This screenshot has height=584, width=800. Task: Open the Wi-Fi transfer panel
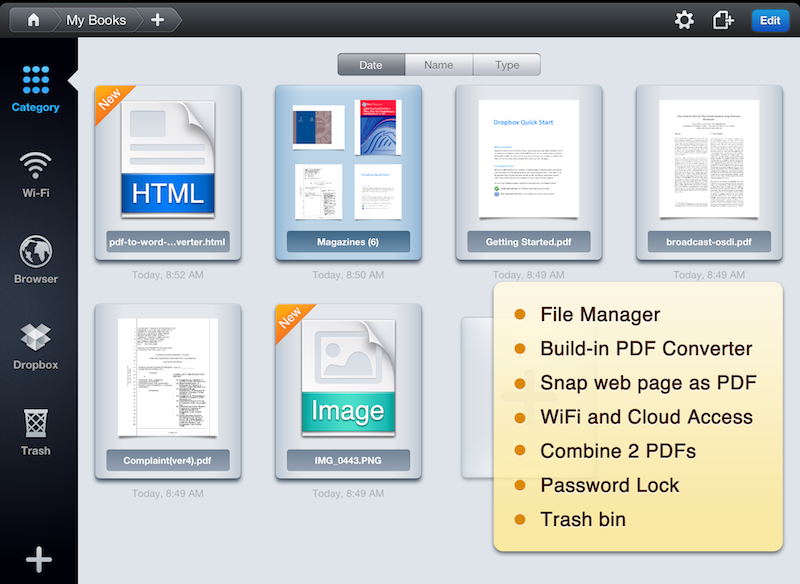point(36,174)
